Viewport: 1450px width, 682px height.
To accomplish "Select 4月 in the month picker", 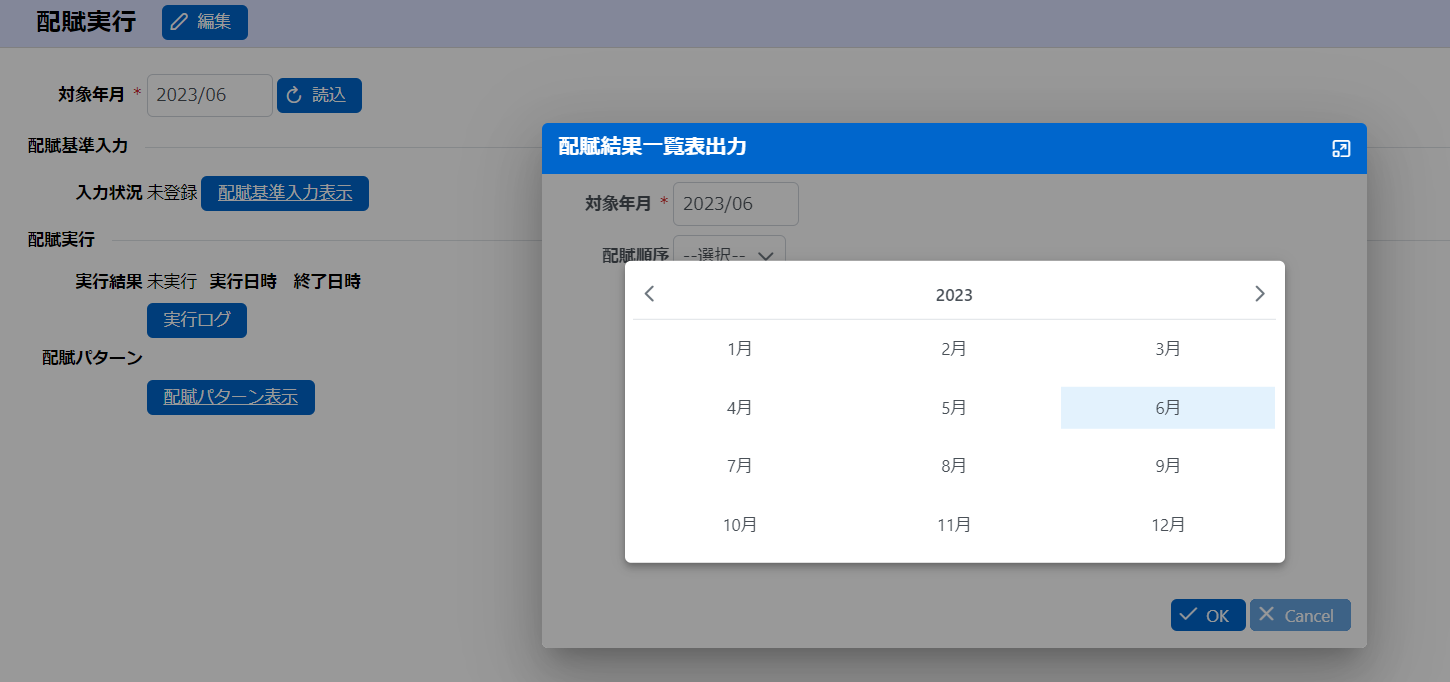I will [740, 408].
